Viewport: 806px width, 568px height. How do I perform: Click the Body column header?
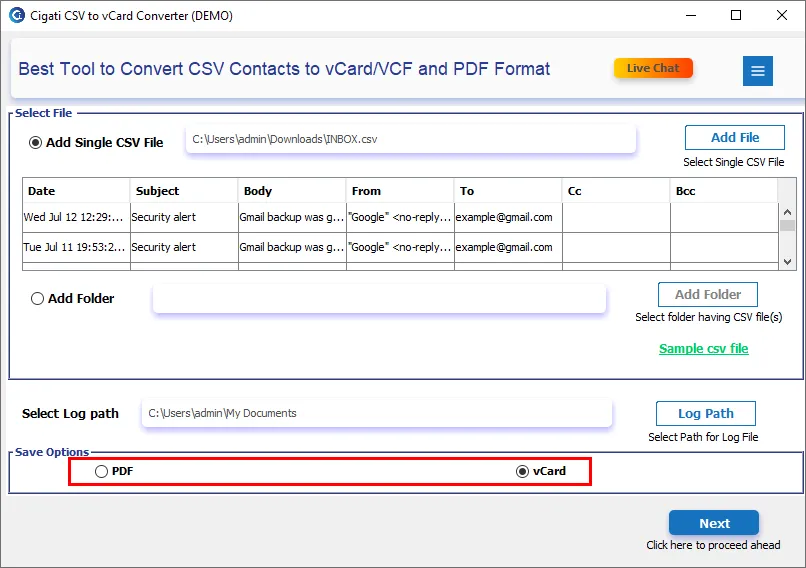point(292,191)
